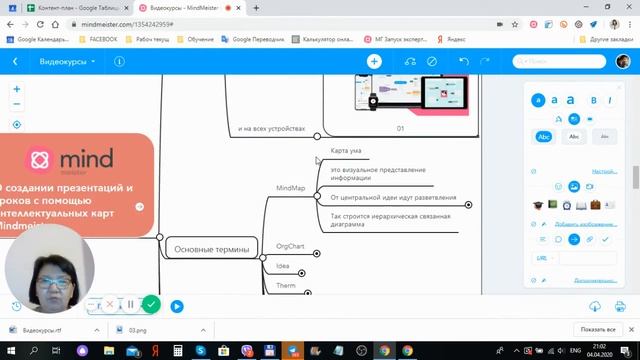Viewport: 640px width, 360px height.
Task: Open text color picker icon
Action: tap(558, 119)
